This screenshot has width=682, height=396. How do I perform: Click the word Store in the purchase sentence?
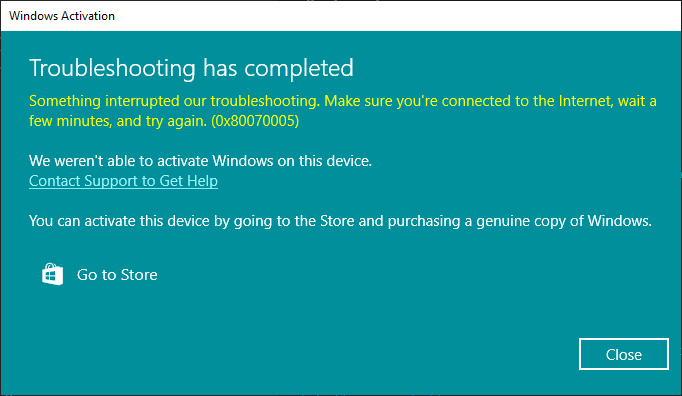pyautogui.click(x=337, y=221)
